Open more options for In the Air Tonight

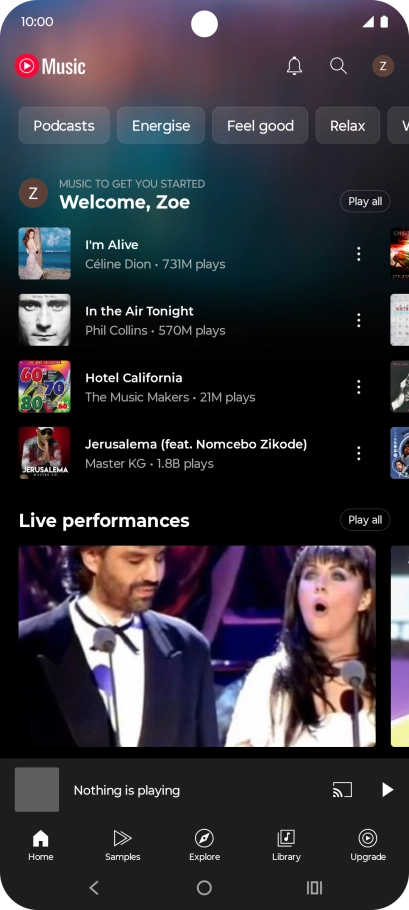click(x=359, y=320)
